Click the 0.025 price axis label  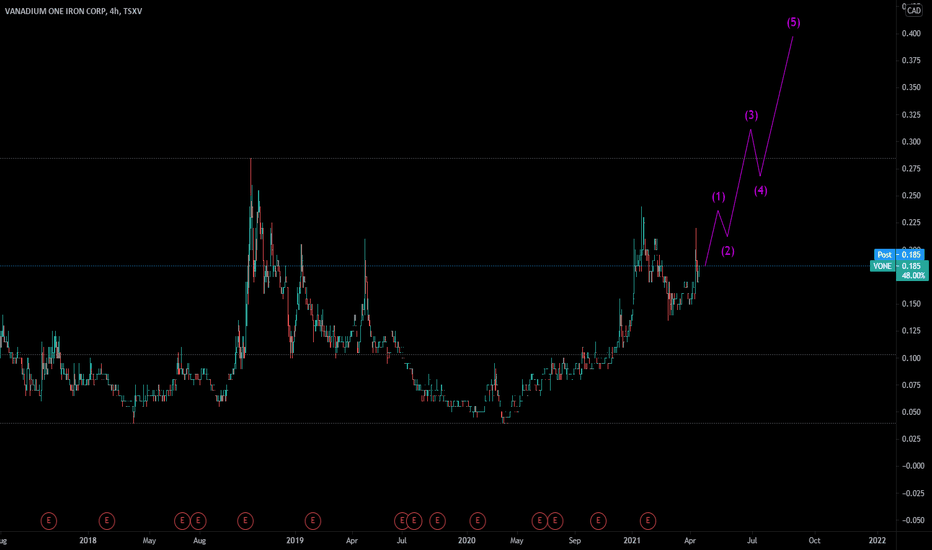(911, 439)
